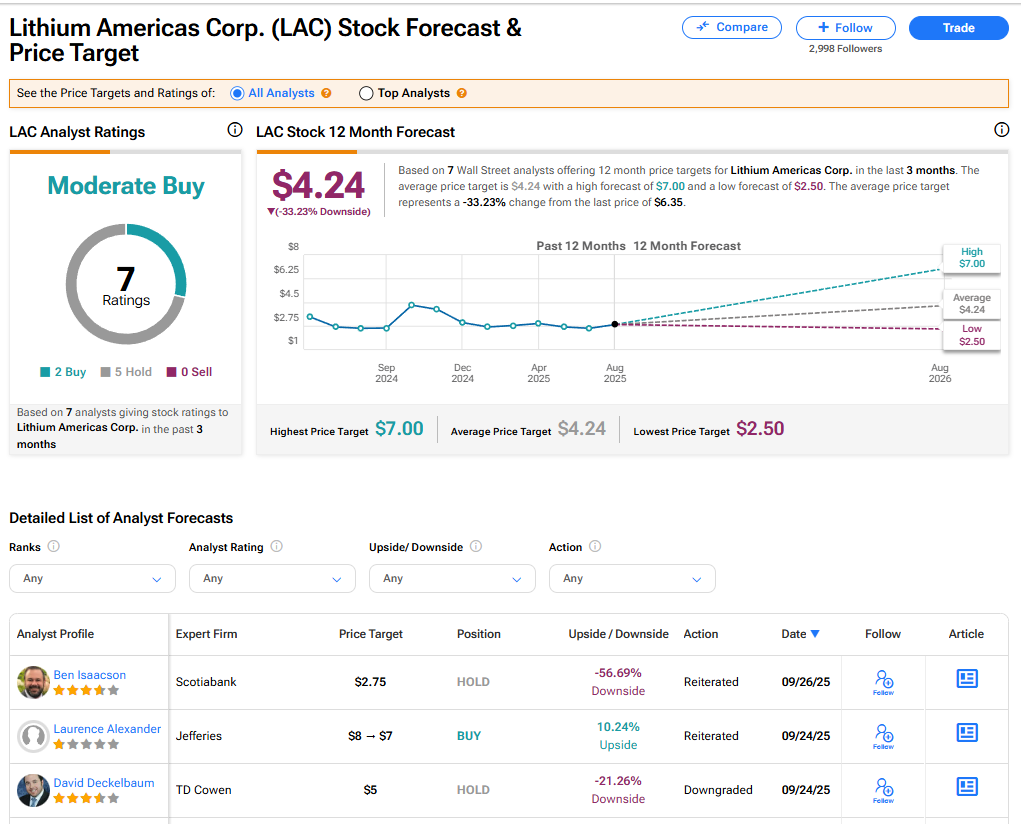Click the Downgraded action for TD Cowen

tap(718, 790)
